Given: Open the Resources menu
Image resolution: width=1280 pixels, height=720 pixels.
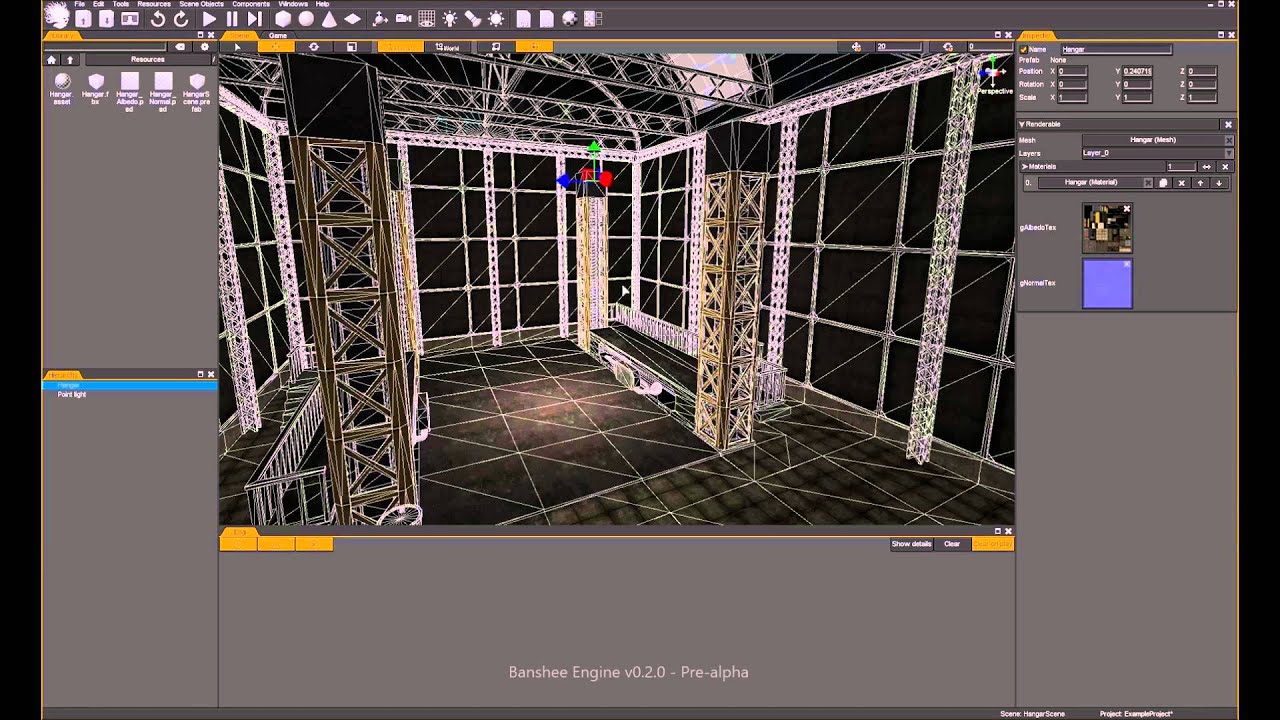Looking at the screenshot, I should 154,4.
